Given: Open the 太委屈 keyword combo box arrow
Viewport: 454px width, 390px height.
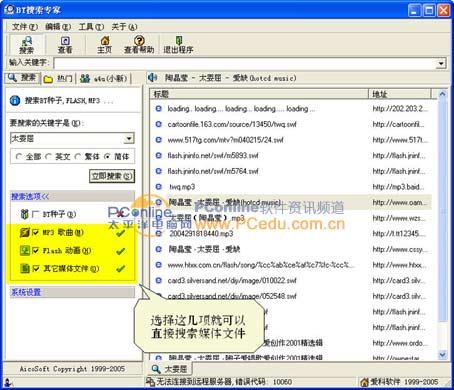Looking at the screenshot, I should pos(129,138).
